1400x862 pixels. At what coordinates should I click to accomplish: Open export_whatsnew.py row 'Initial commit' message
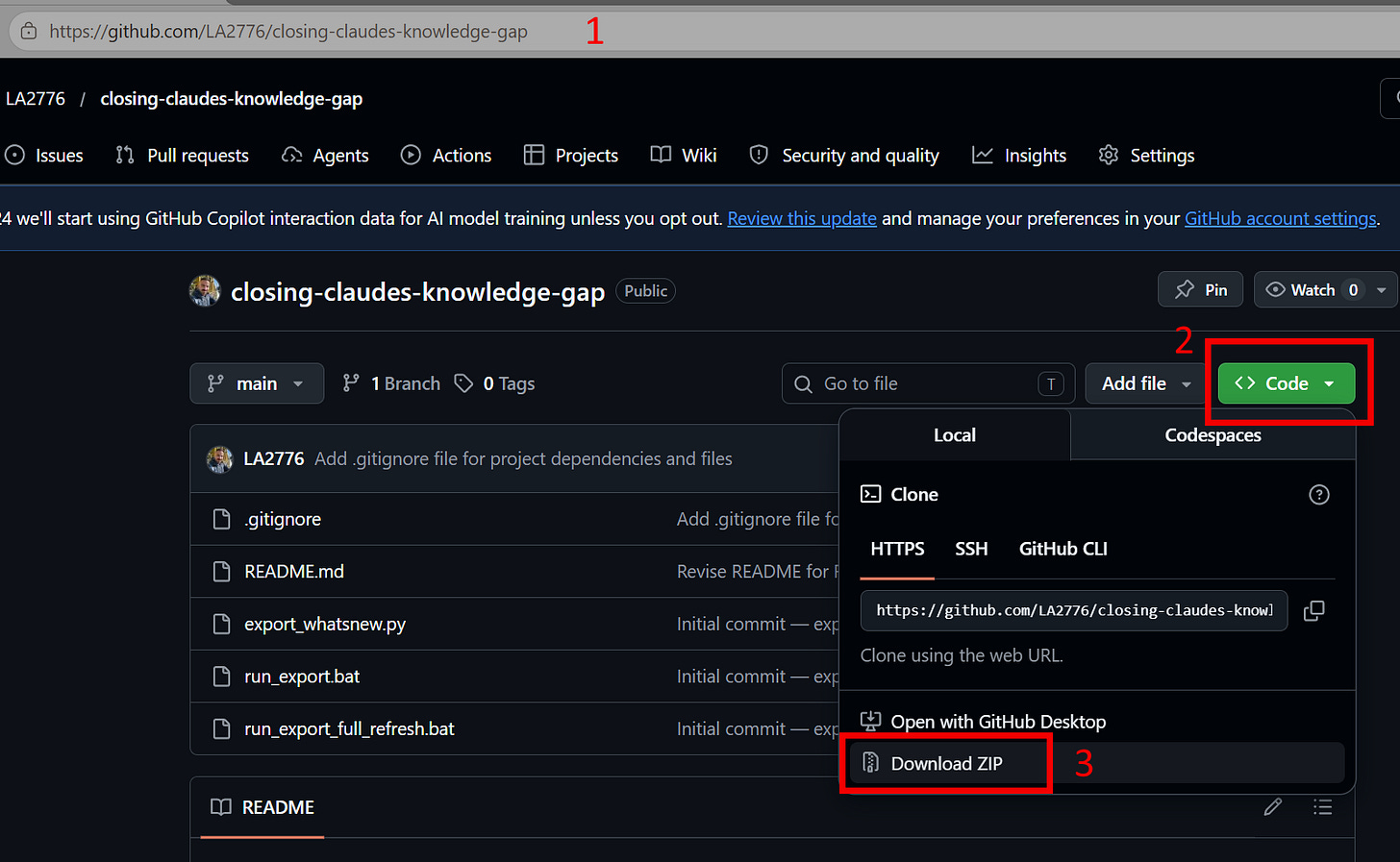pyautogui.click(x=758, y=625)
